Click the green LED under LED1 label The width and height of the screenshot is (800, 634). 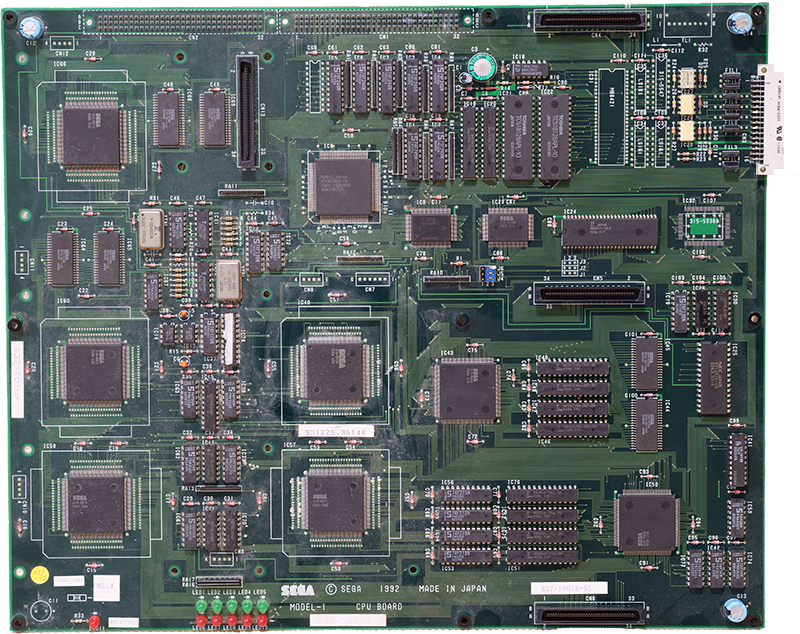tap(201, 605)
